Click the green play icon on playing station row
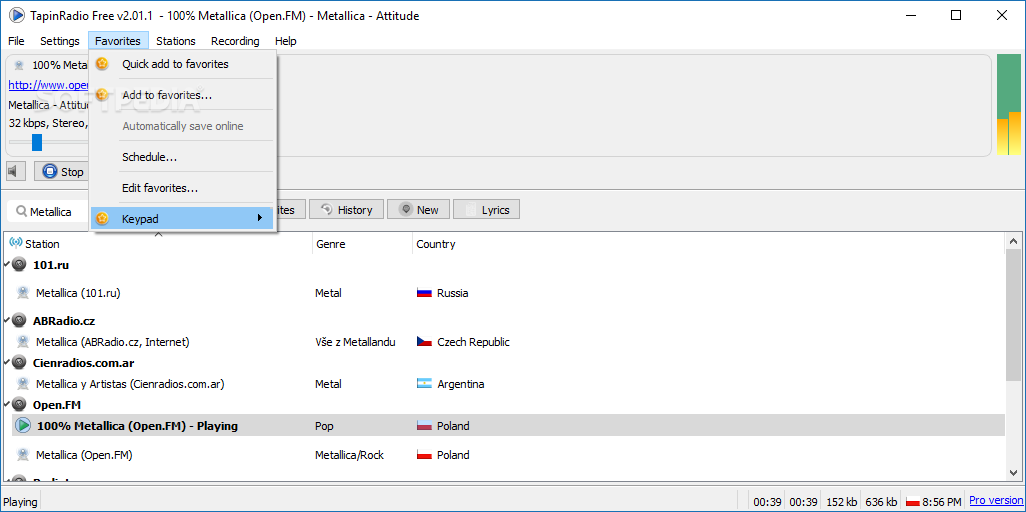 coord(23,426)
